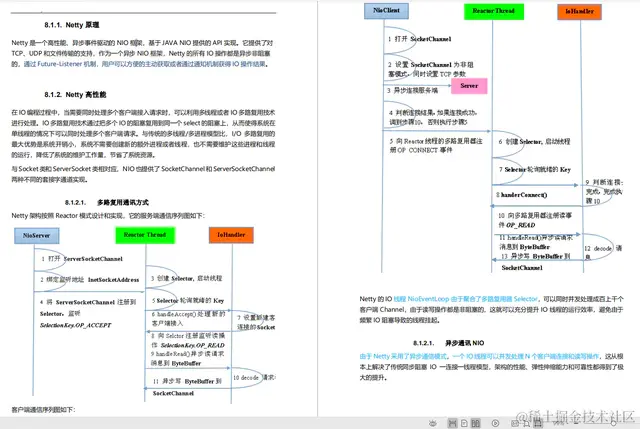Select text "1 打开 ServerSocketChannel"
Viewport: 640px width, 429px height.
click(82, 259)
